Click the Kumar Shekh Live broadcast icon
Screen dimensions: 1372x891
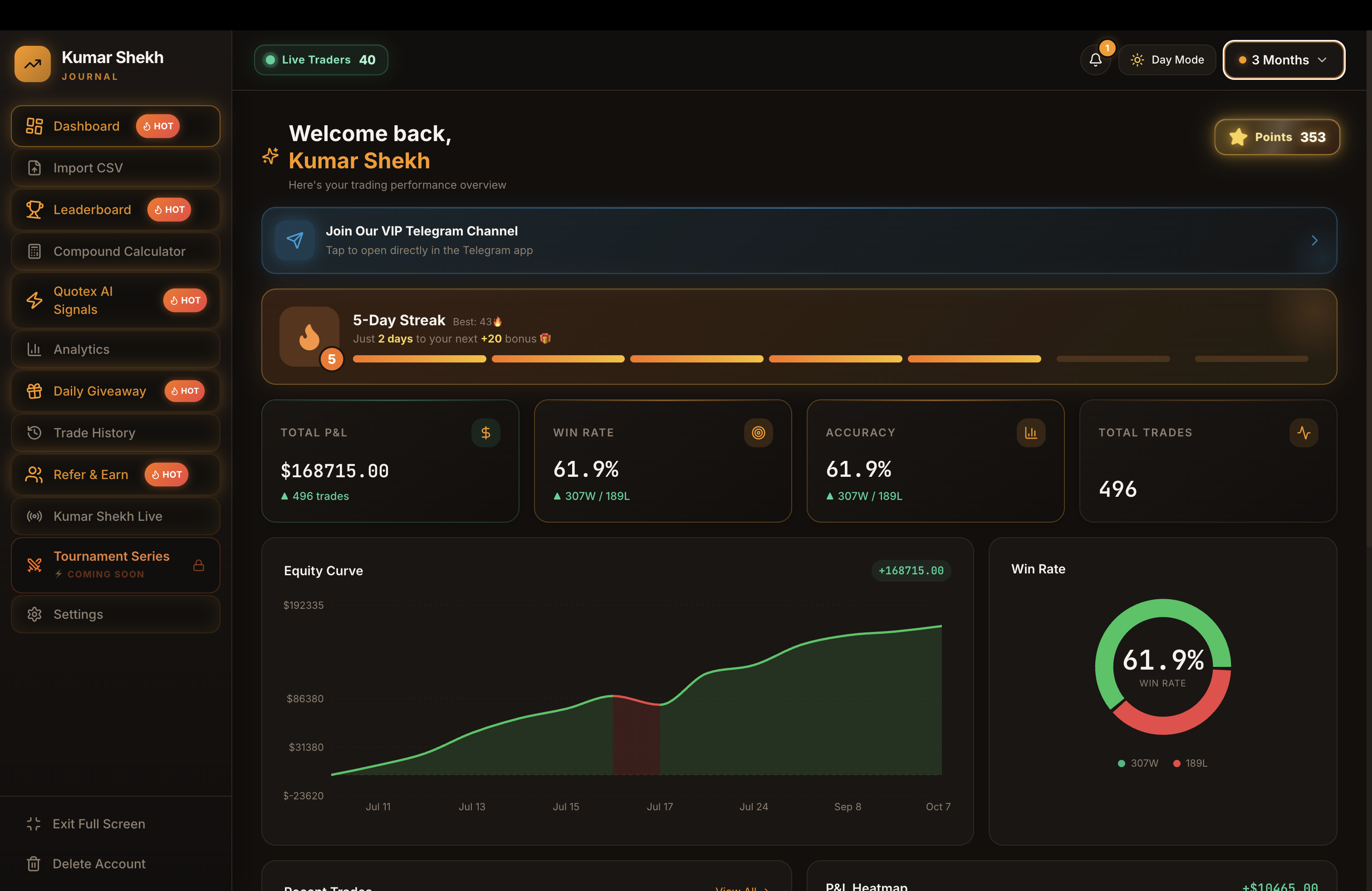click(34, 516)
